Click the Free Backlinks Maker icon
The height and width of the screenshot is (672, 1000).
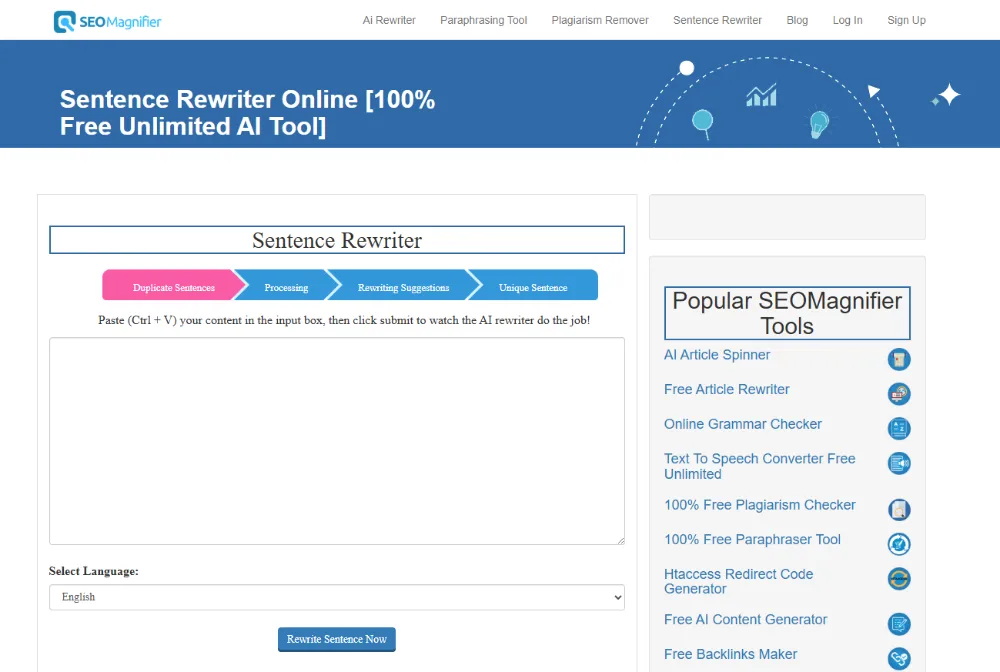pyautogui.click(x=899, y=659)
